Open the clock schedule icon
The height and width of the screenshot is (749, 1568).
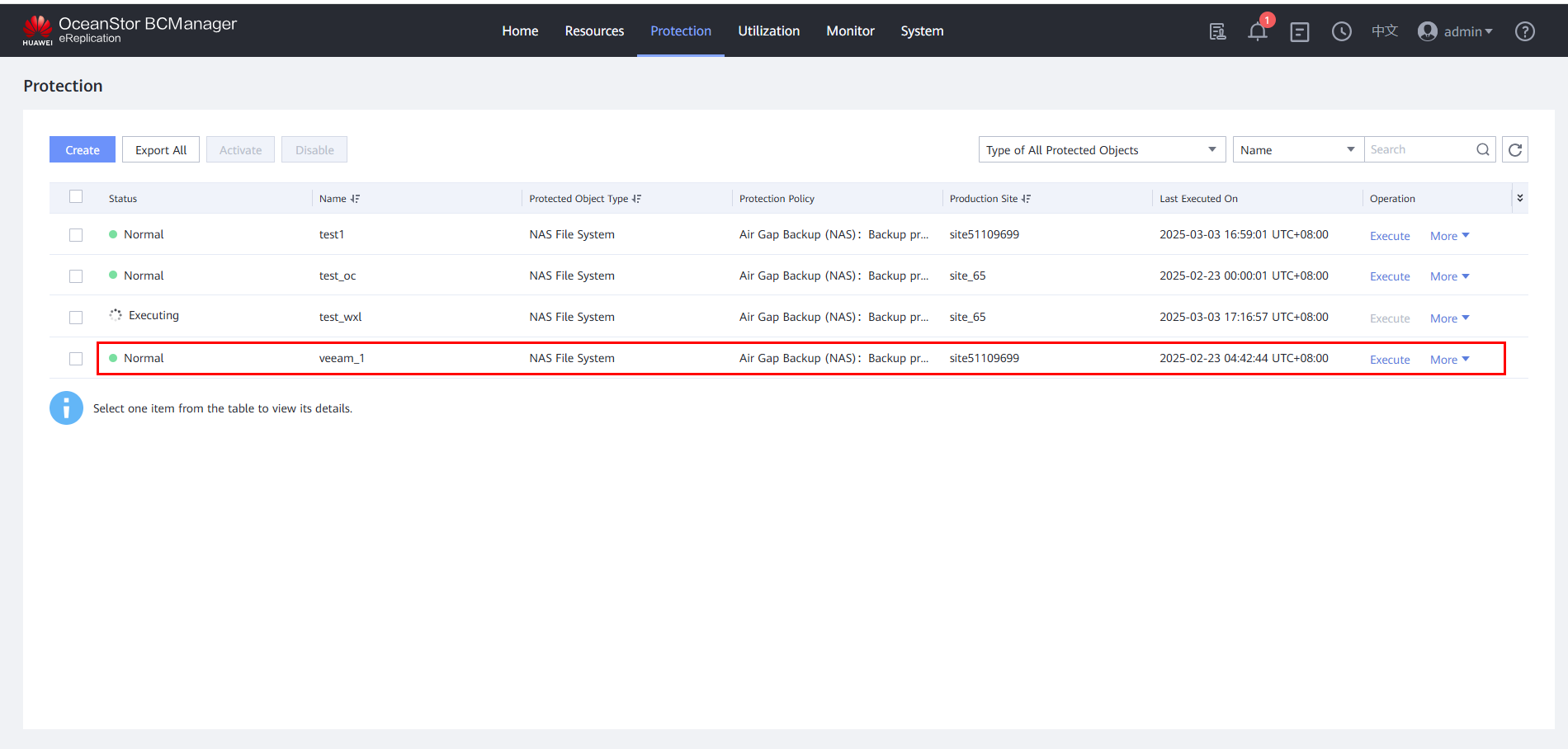(x=1342, y=32)
